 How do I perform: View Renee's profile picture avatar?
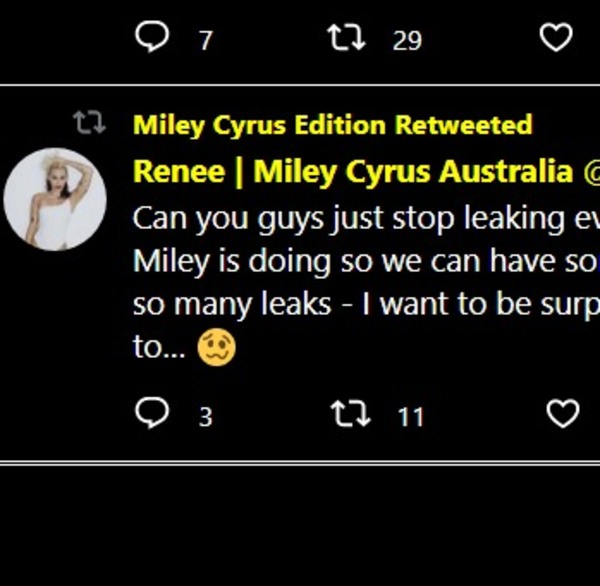click(x=55, y=198)
